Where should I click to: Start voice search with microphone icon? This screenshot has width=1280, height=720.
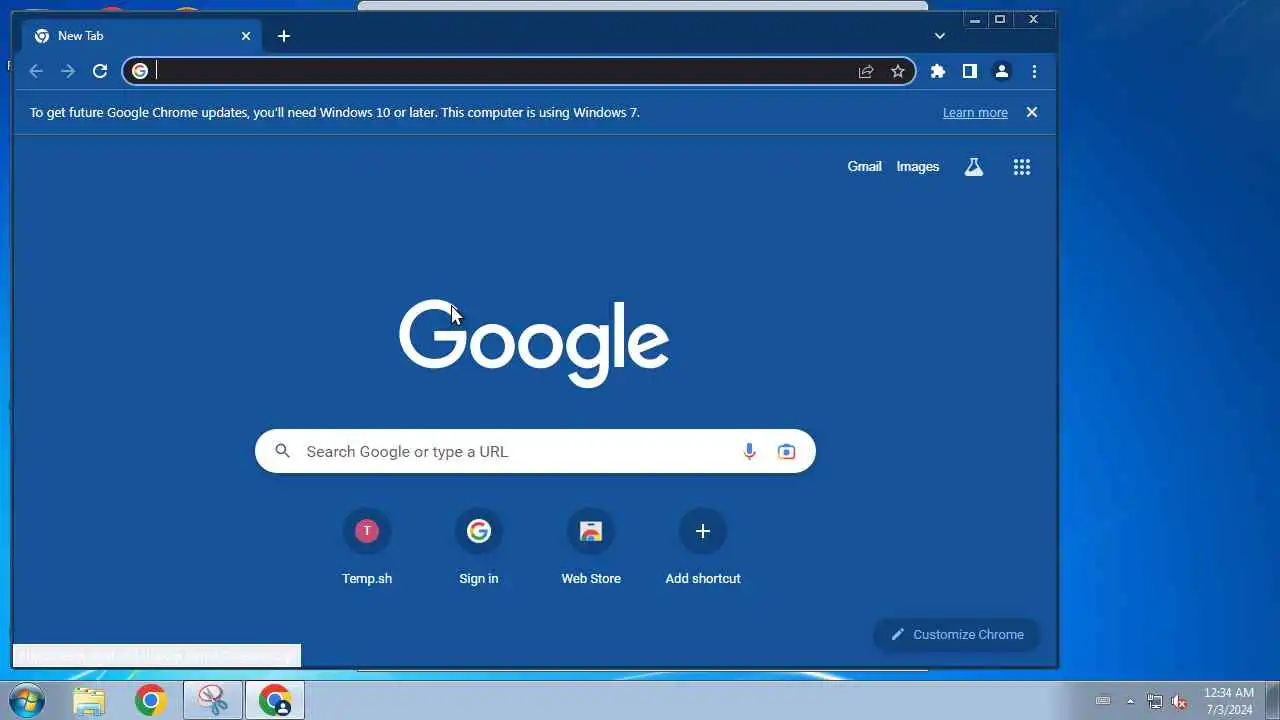pos(749,452)
